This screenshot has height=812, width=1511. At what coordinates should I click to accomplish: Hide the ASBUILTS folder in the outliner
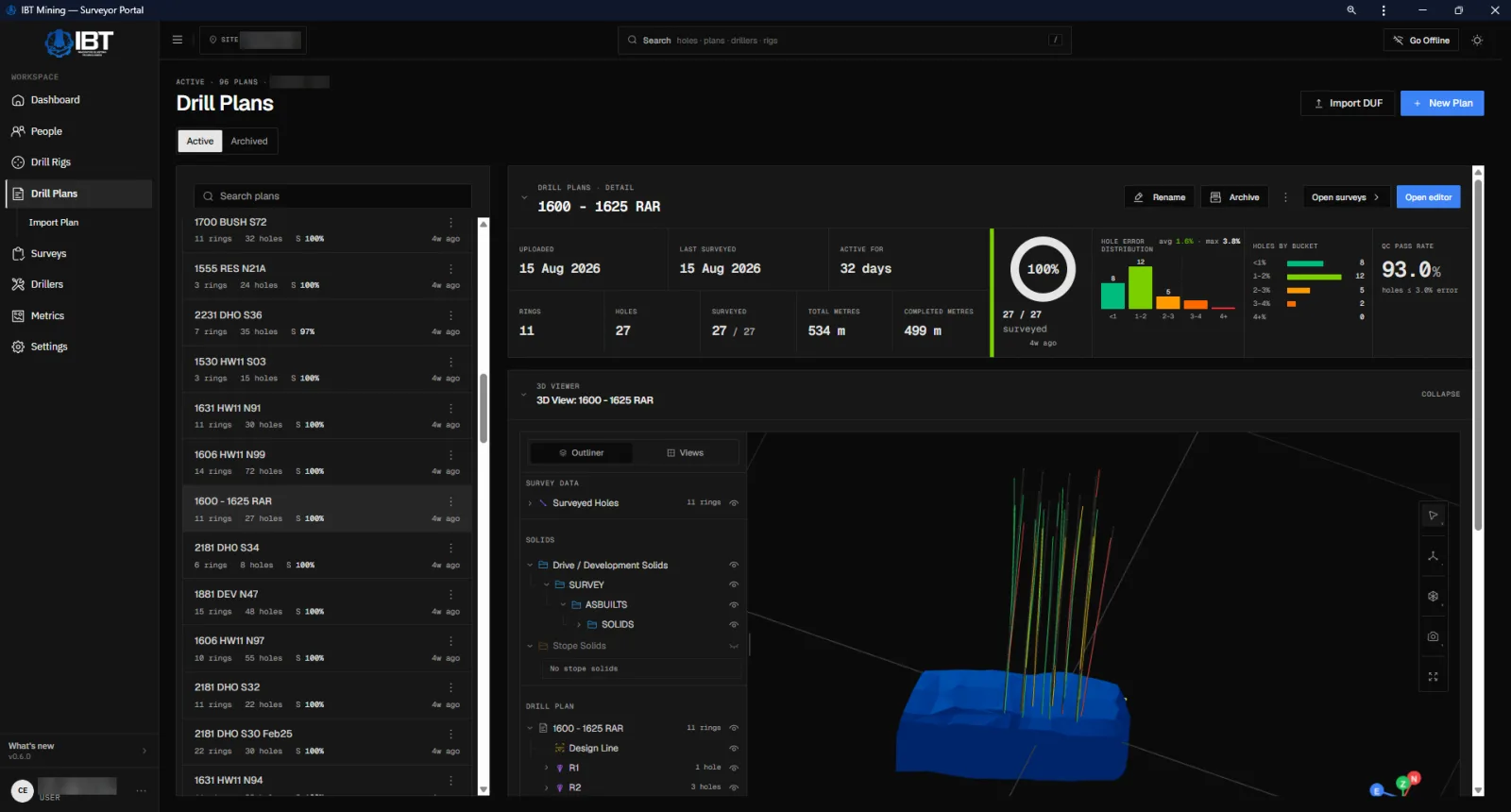click(x=734, y=605)
